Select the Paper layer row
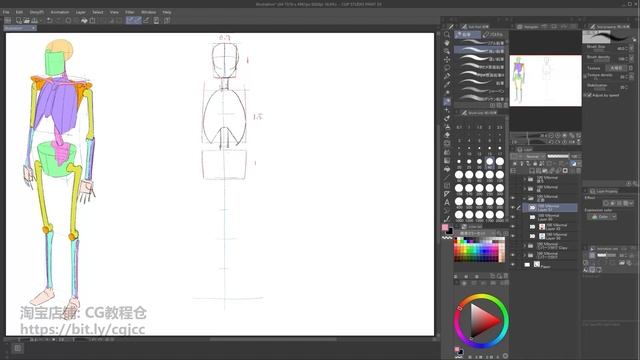The height and width of the screenshot is (360, 640). [x=550, y=265]
